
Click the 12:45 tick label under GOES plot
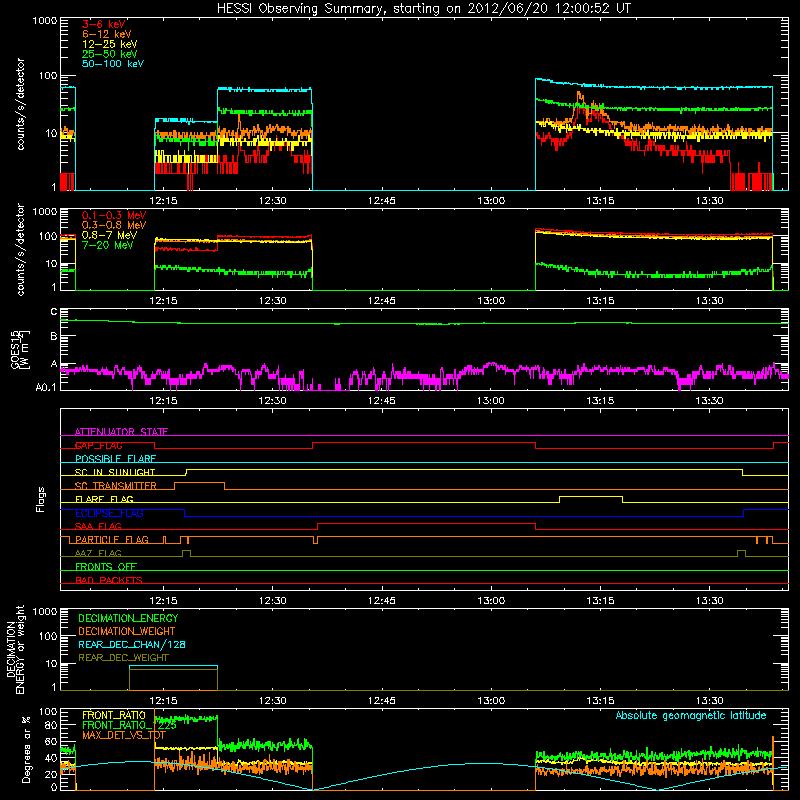pyautogui.click(x=382, y=401)
